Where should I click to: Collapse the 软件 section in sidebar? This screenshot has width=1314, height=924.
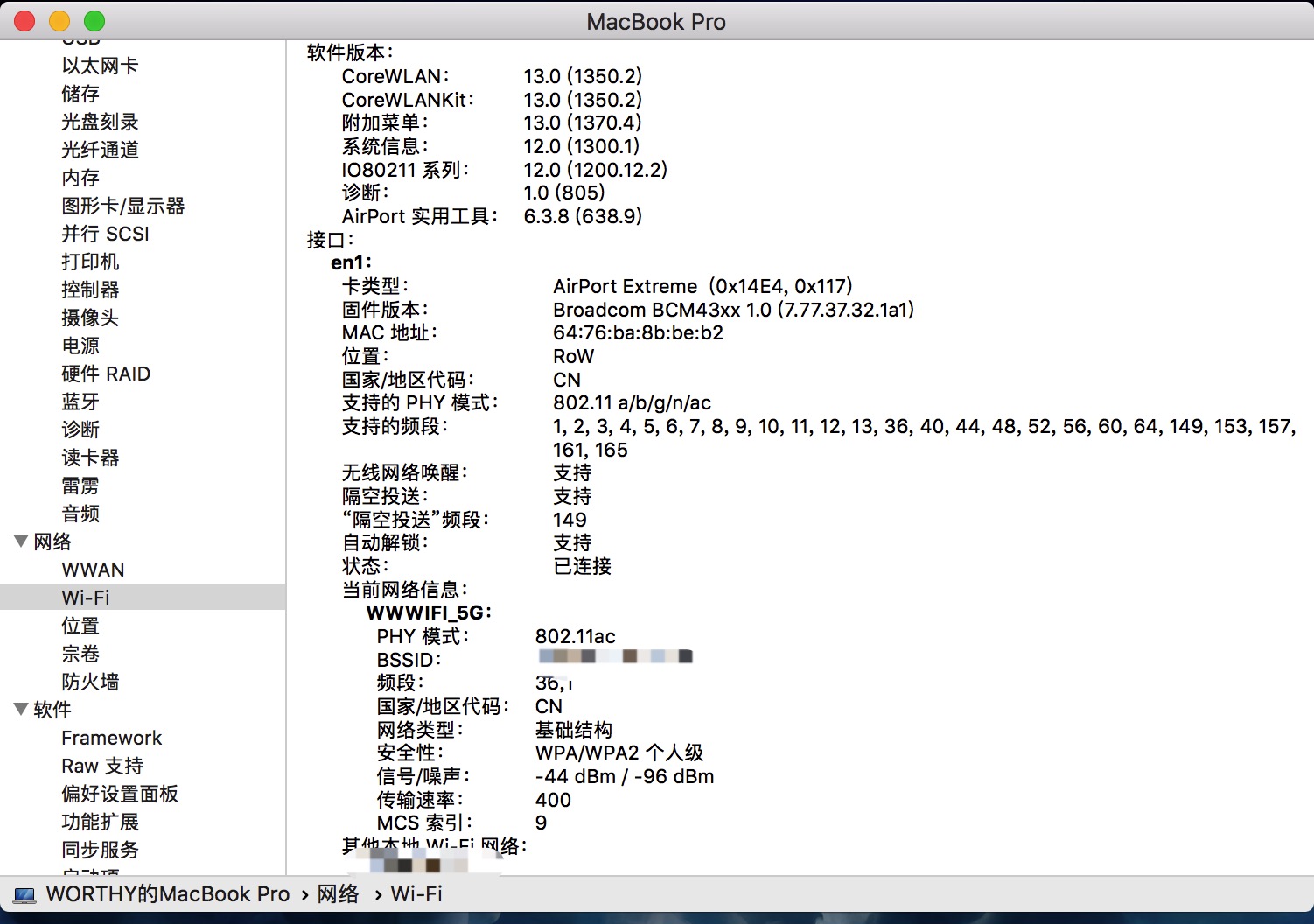tap(21, 709)
